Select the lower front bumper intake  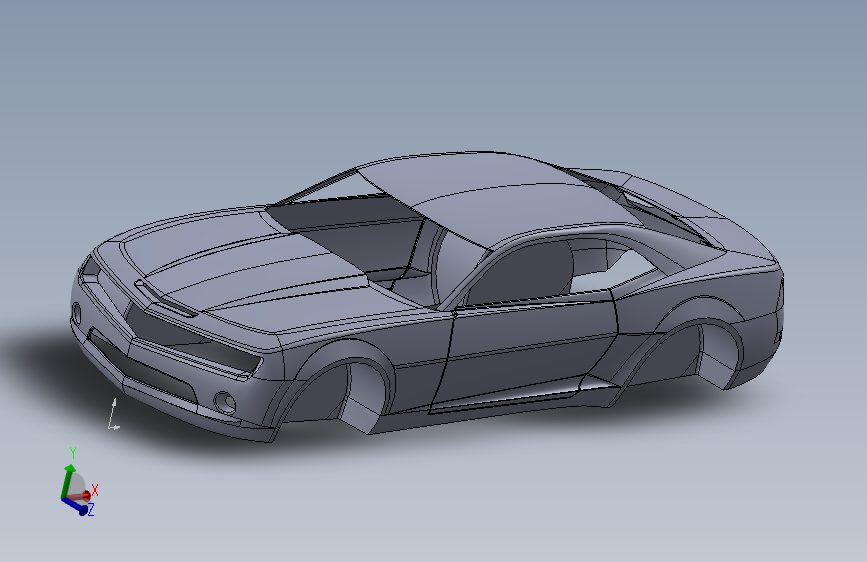point(145,365)
